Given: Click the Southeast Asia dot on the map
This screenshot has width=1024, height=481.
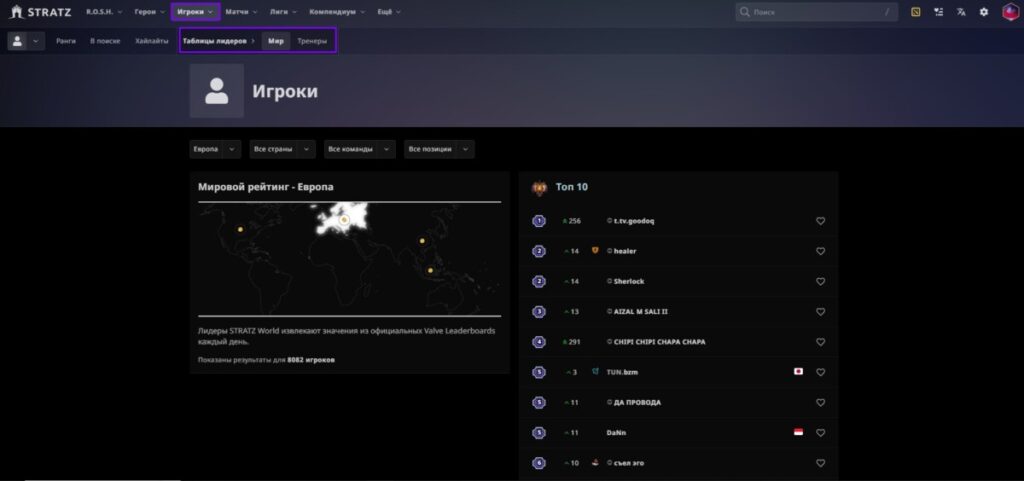Looking at the screenshot, I should 430,270.
